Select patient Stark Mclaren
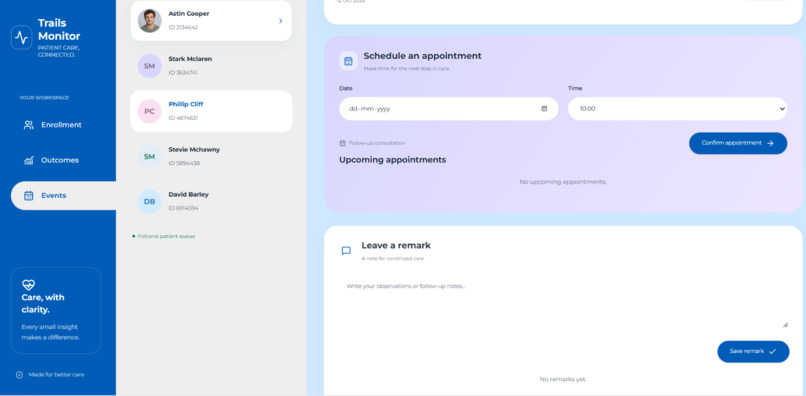Image resolution: width=806 pixels, height=396 pixels. click(211, 66)
